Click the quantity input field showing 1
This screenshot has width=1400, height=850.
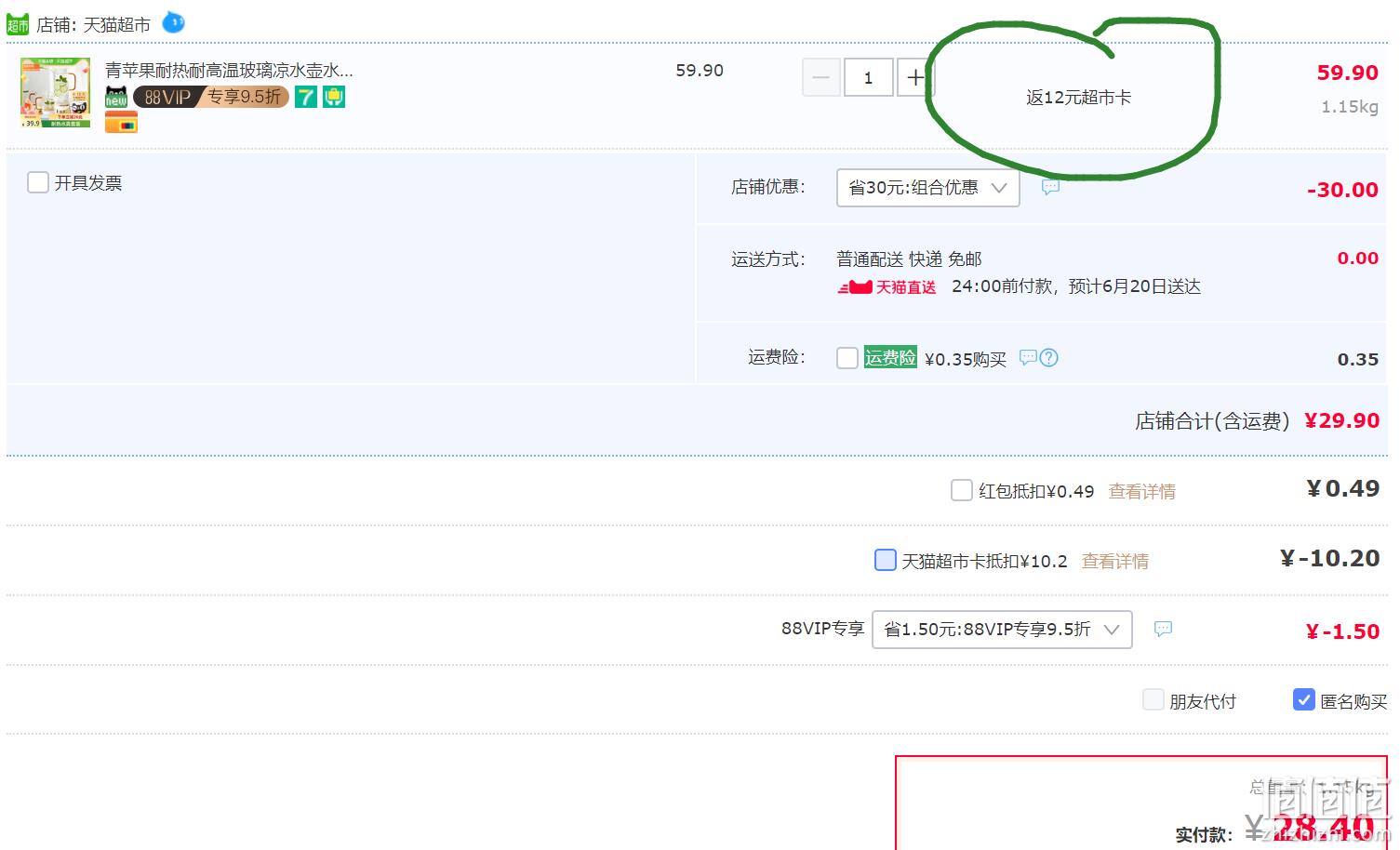tap(869, 77)
